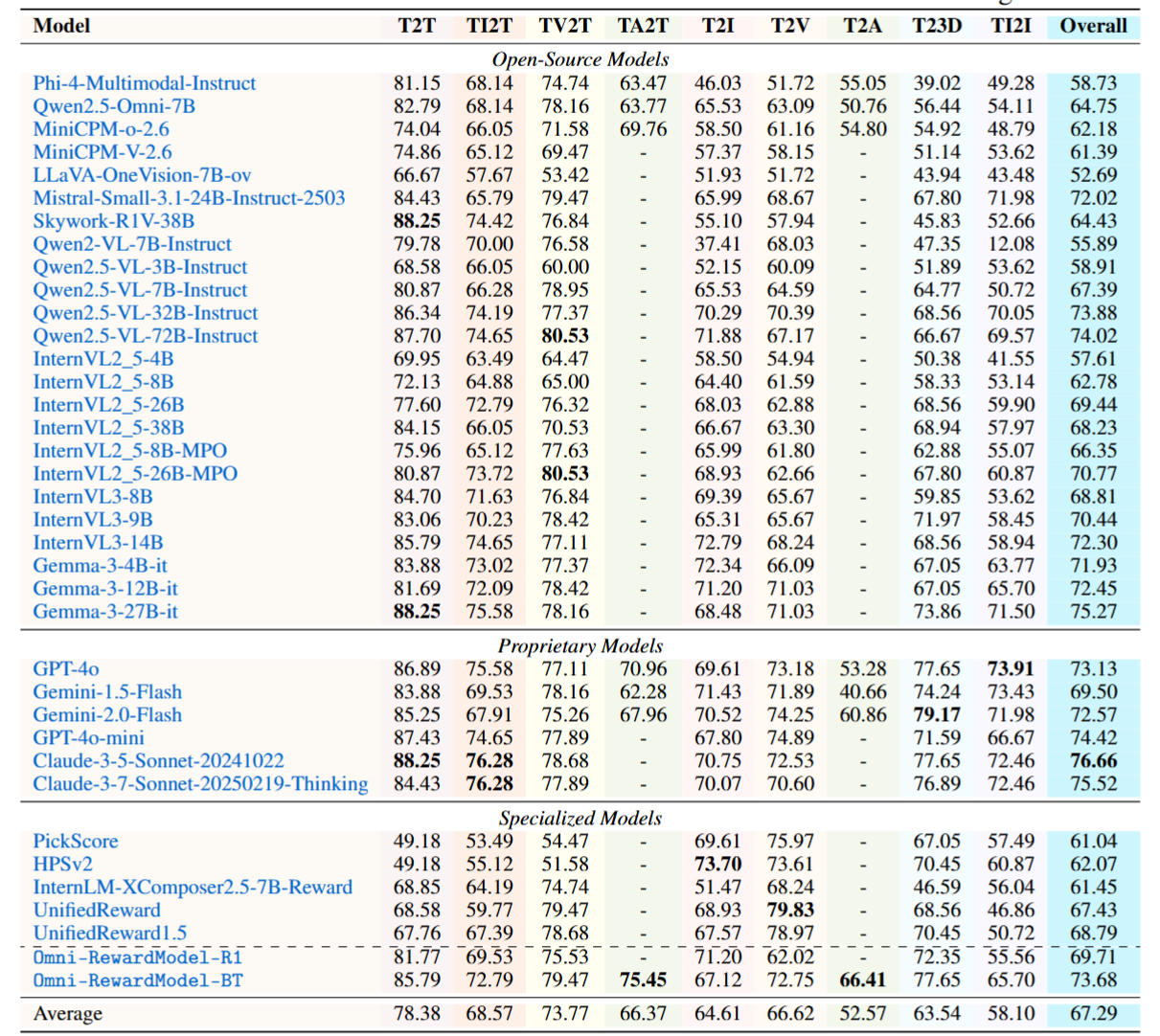Viewport: 1160px width, 1036px height.
Task: Click the T2V column header
Action: click(790, 26)
